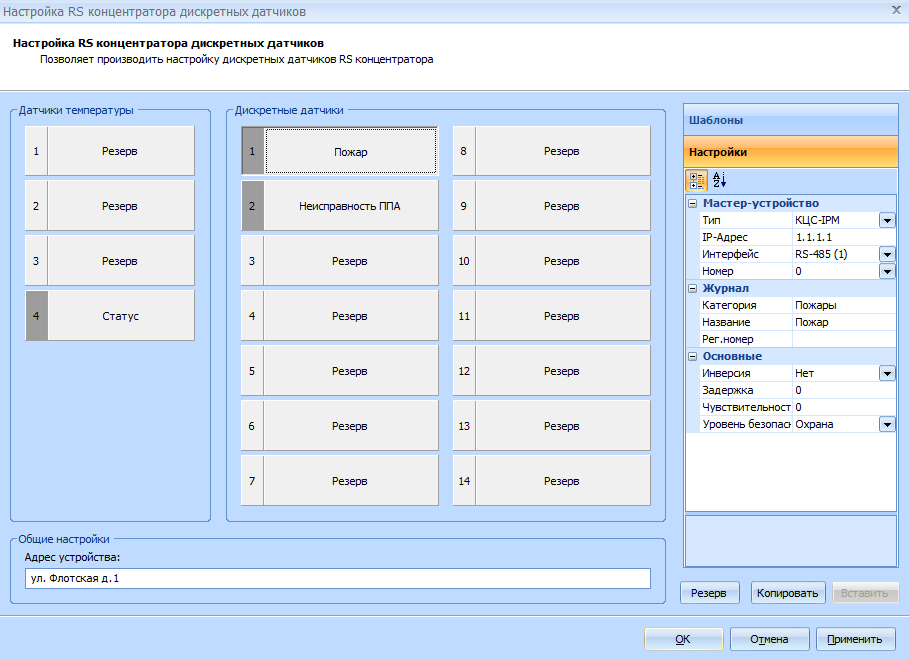Click the Адрес устройства text field
The image size is (909, 660).
pyautogui.click(x=337, y=579)
